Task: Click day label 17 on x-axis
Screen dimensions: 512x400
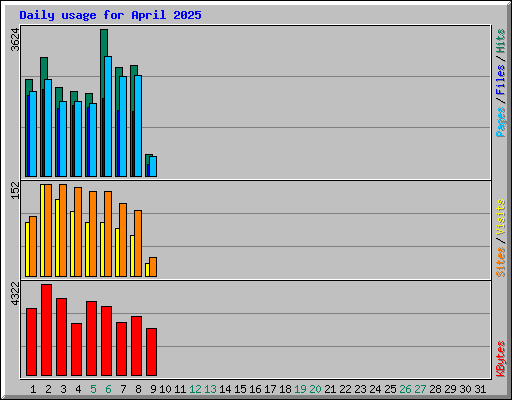Action: click(x=270, y=389)
